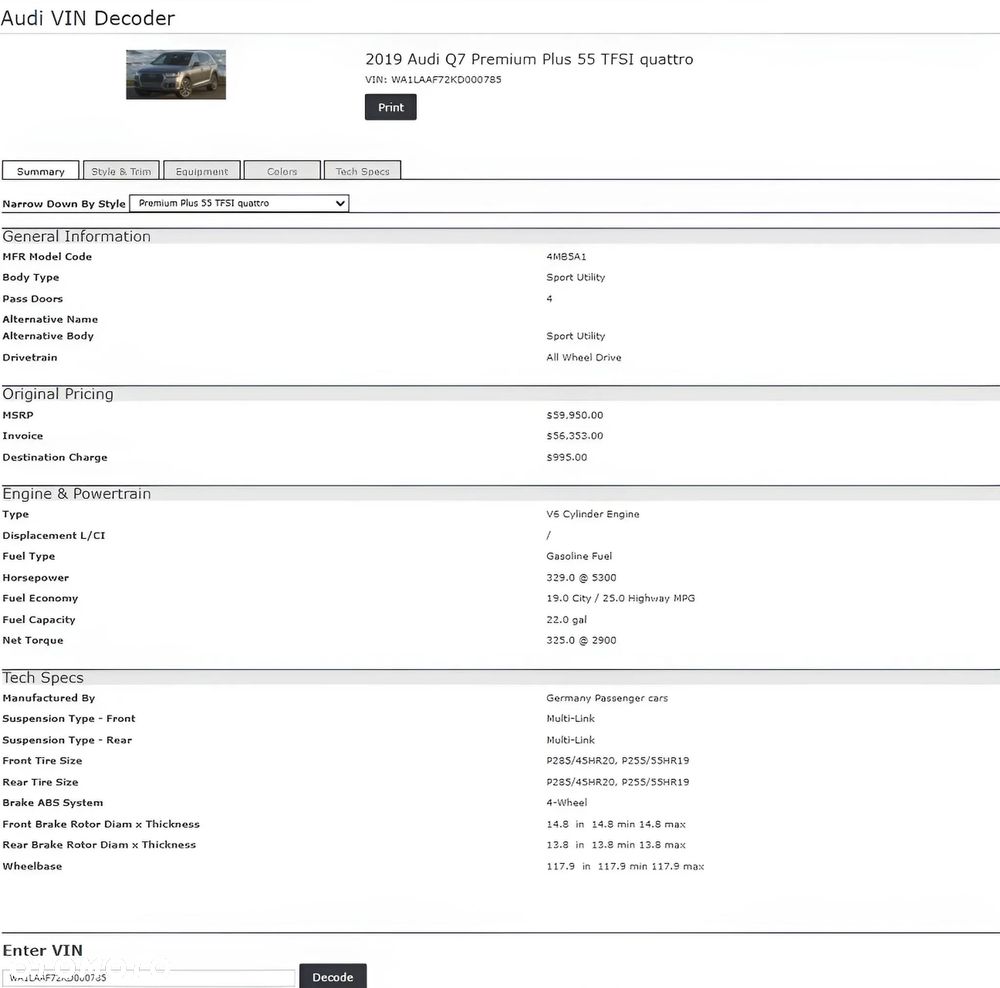Click the Displacement L/CI label
Screen dimensions: 1000x988
click(x=54, y=535)
